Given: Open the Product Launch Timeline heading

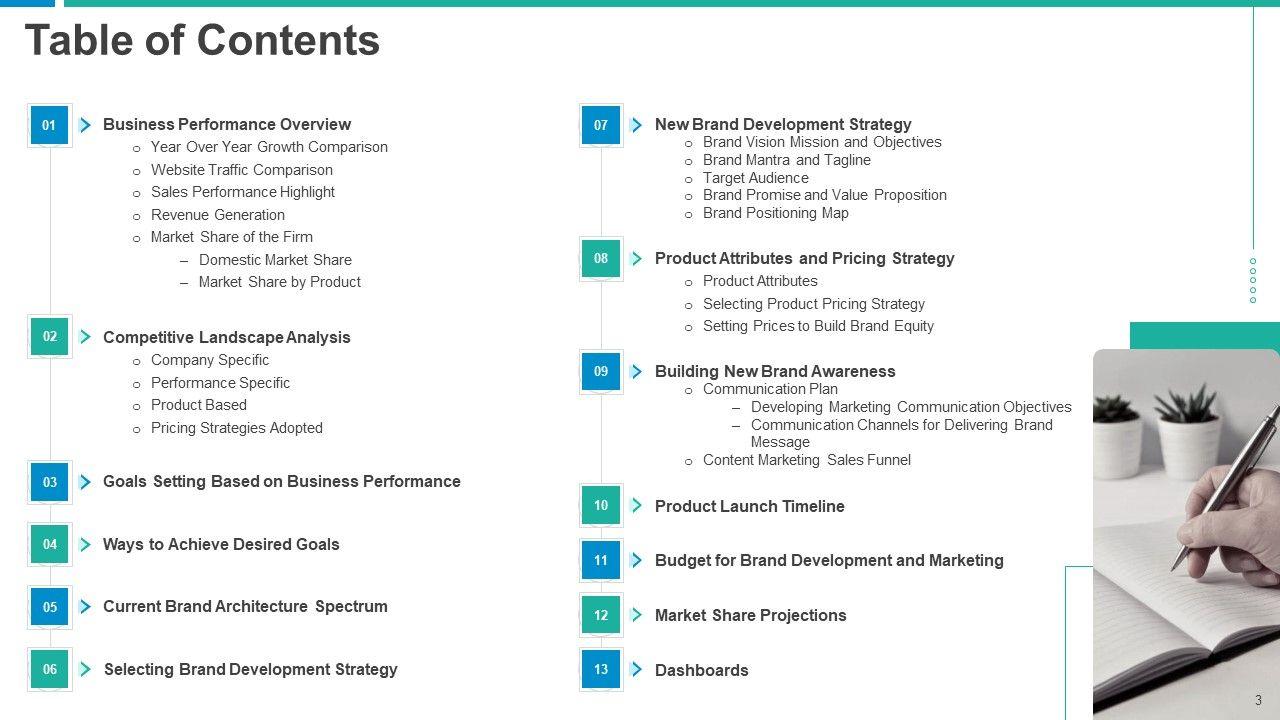Looking at the screenshot, I should tap(749, 506).
